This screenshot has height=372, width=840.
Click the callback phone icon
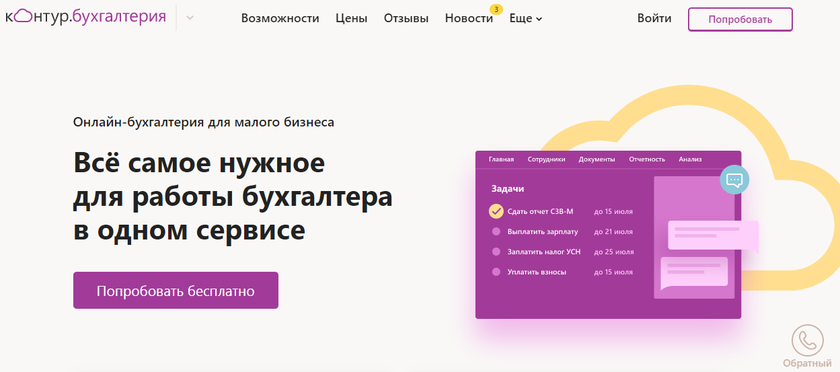click(807, 340)
